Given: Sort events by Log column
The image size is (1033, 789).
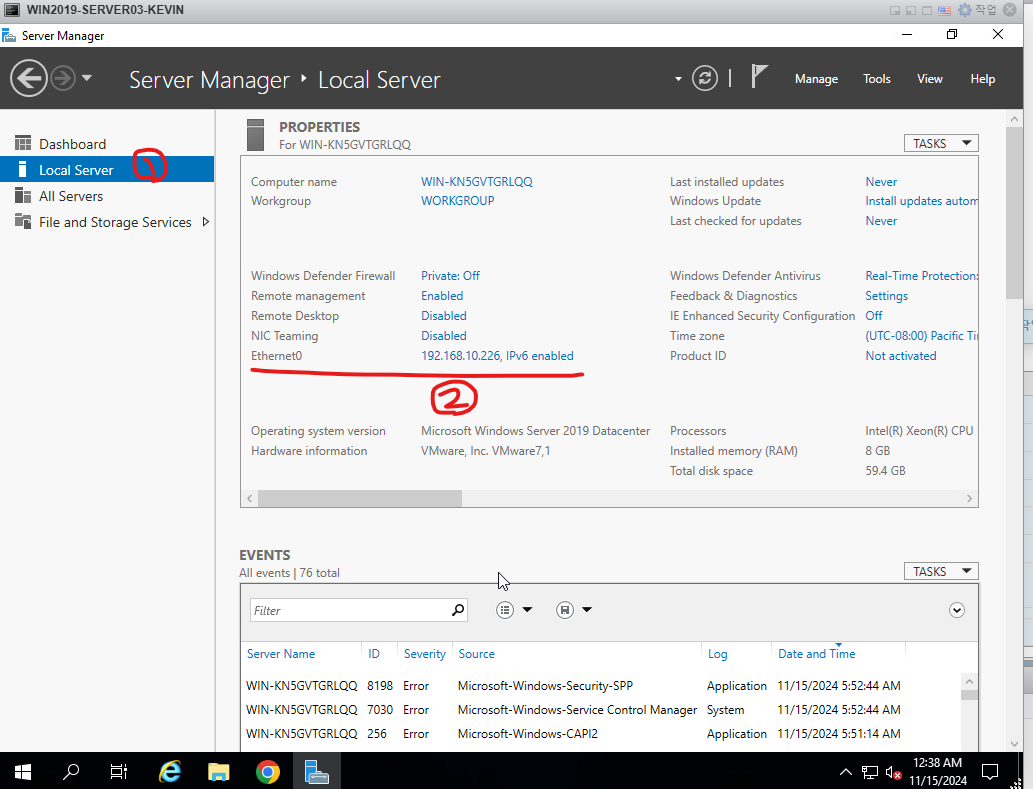Looking at the screenshot, I should click(717, 654).
